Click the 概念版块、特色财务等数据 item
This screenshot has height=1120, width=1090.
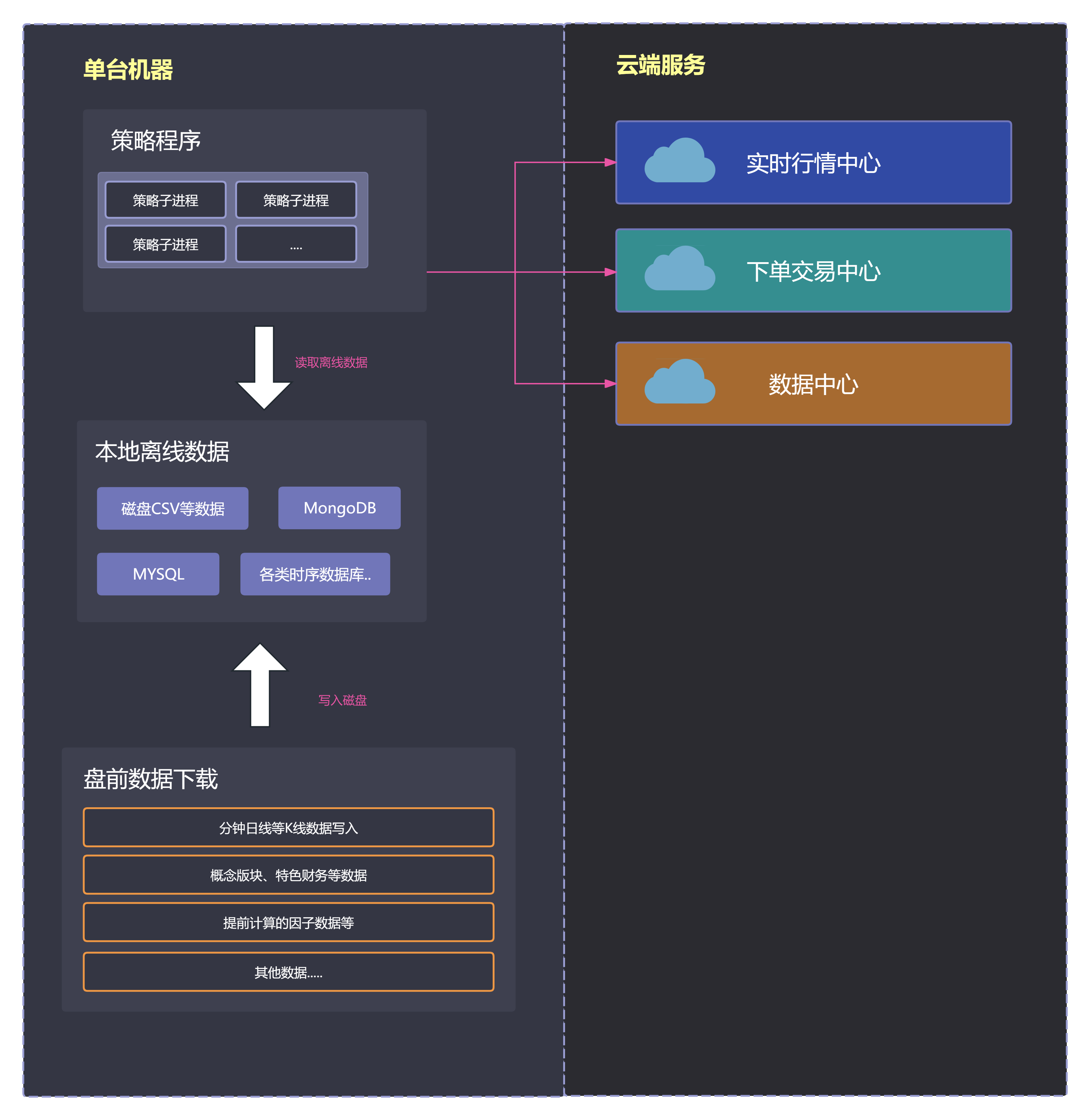[289, 875]
